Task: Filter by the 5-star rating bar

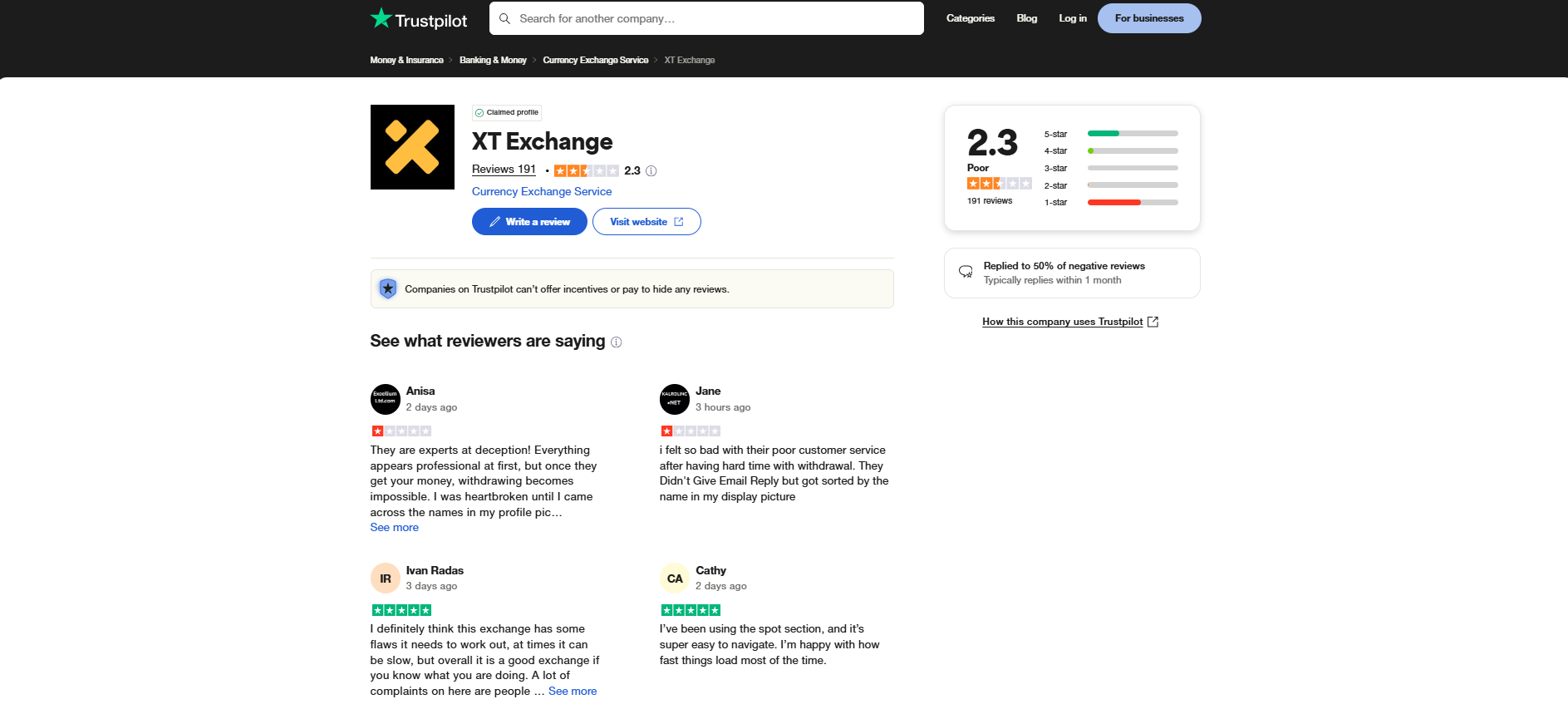Action: [x=1133, y=134]
